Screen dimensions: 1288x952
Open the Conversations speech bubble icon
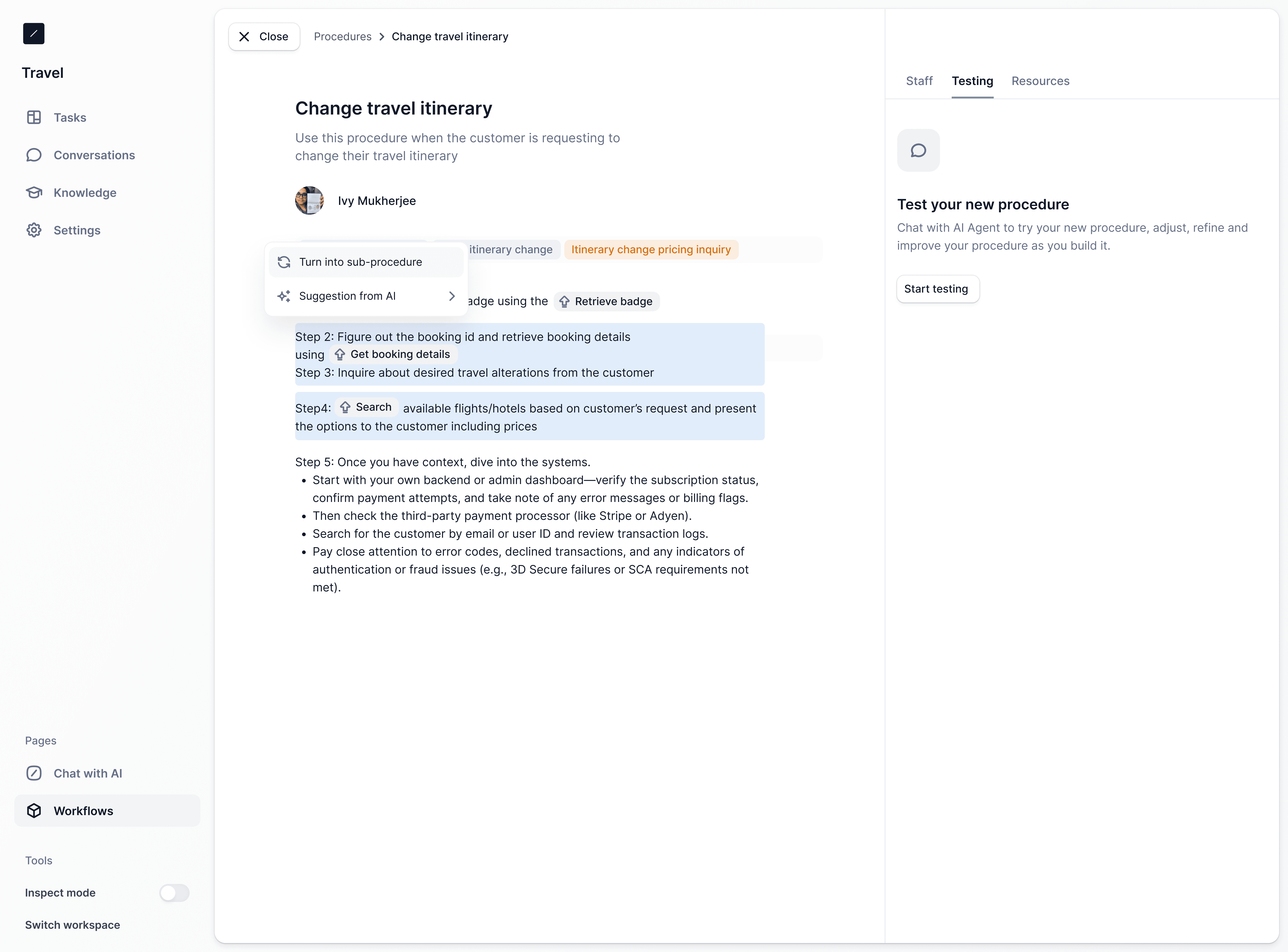(x=34, y=155)
